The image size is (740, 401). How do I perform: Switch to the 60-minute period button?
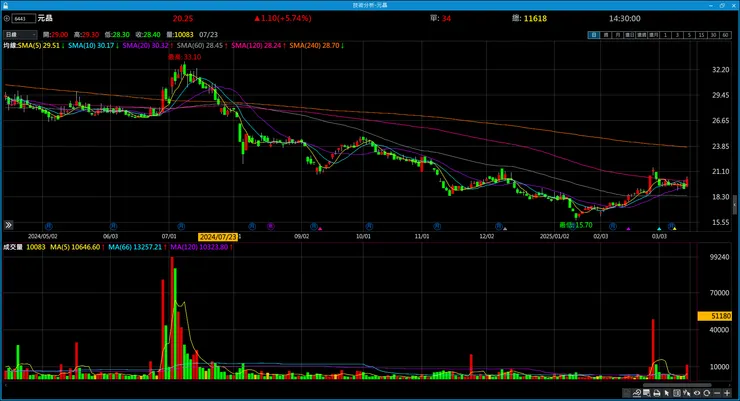(725, 35)
